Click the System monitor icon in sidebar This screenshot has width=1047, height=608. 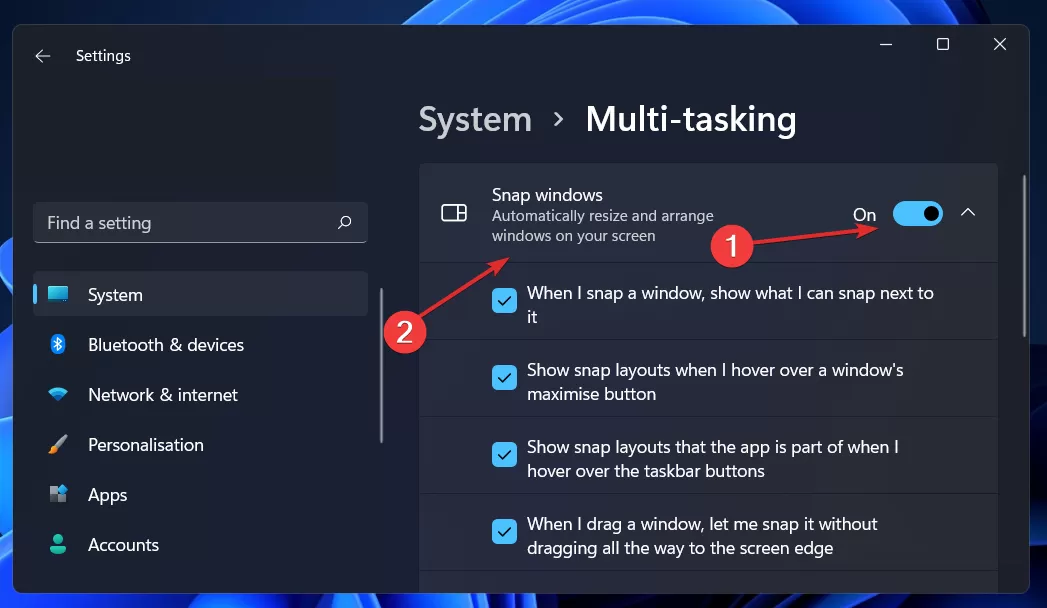(x=58, y=294)
